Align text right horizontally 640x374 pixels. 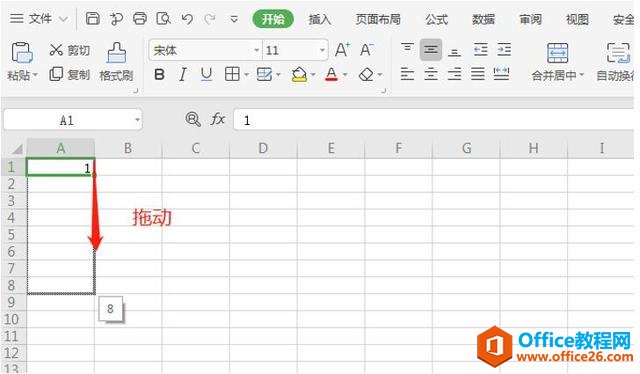click(454, 74)
